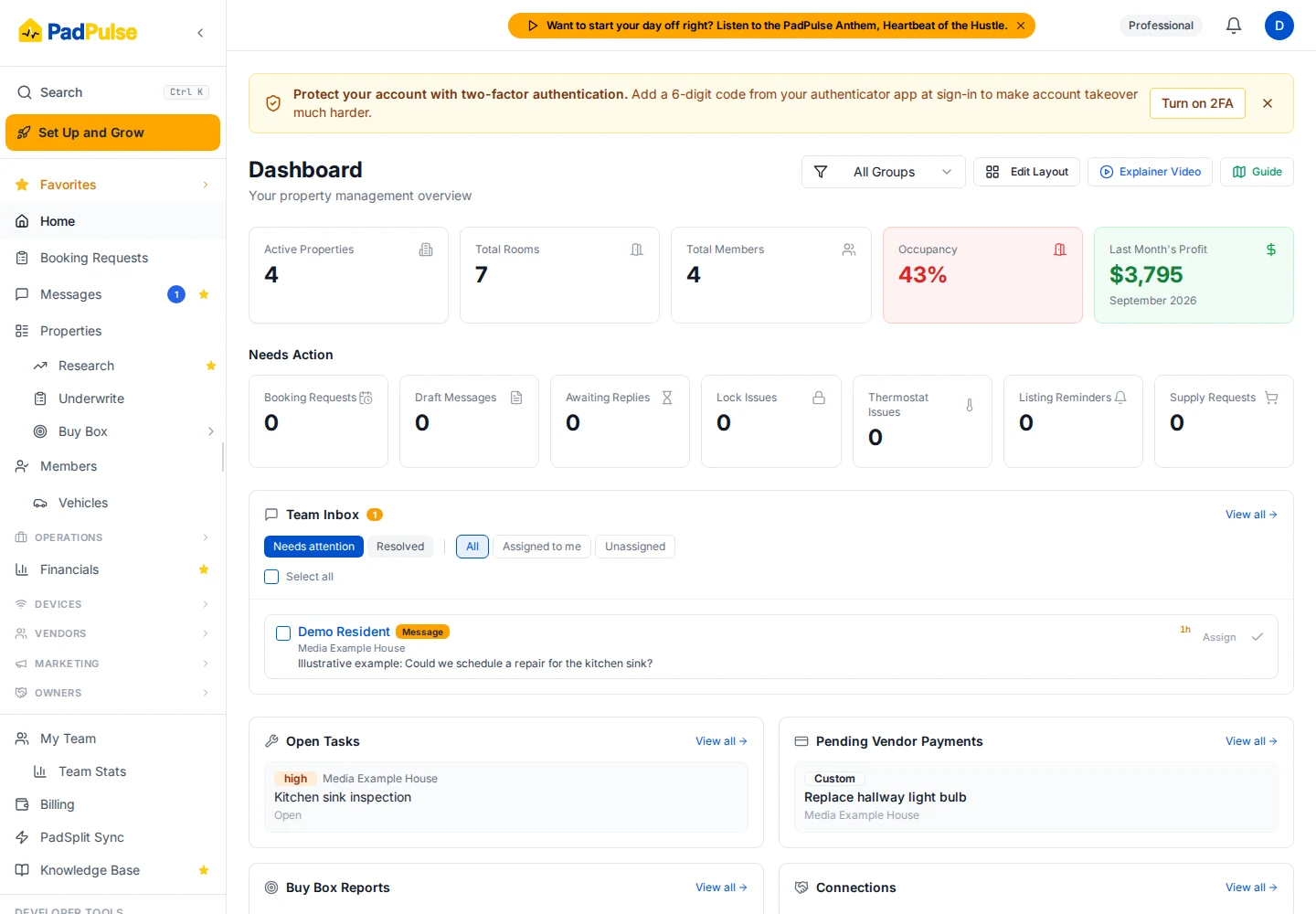1316x914 pixels.
Task: Mark Demo Resident message resolved checkmark
Action: (x=1257, y=637)
